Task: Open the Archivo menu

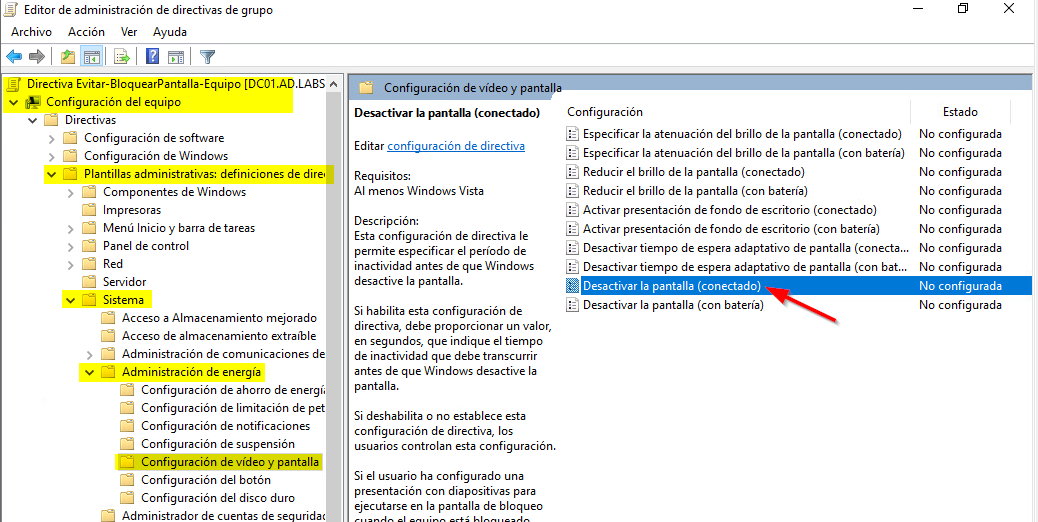Action: click(31, 32)
